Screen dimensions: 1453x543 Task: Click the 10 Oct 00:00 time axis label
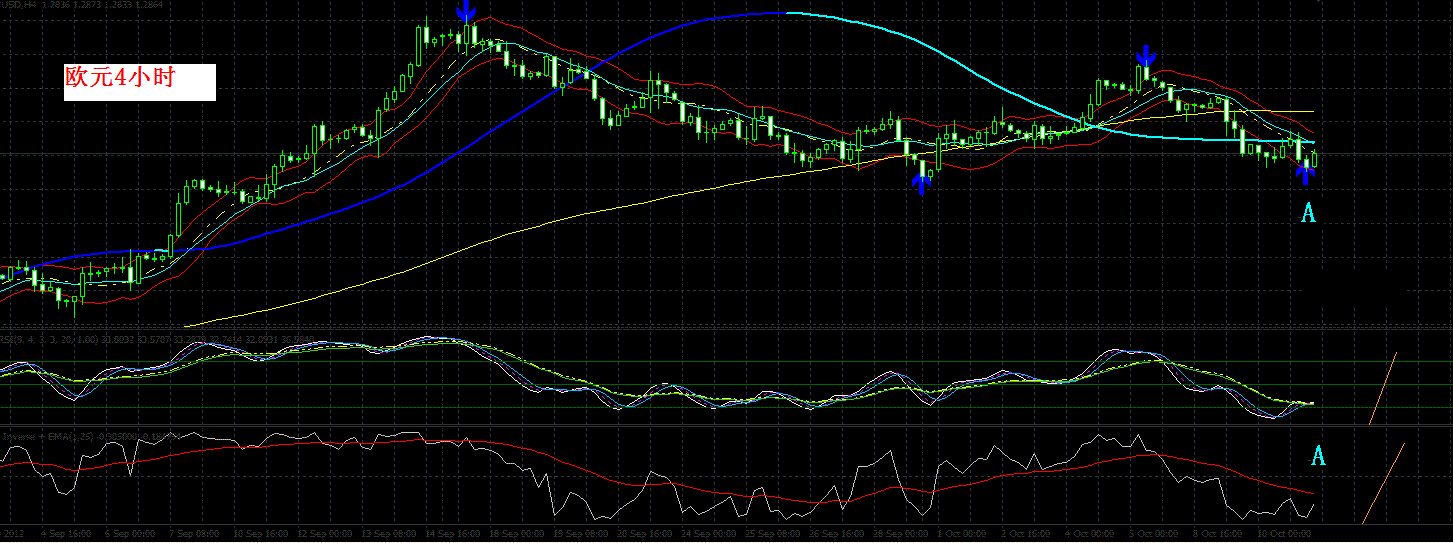pyautogui.click(x=1284, y=533)
